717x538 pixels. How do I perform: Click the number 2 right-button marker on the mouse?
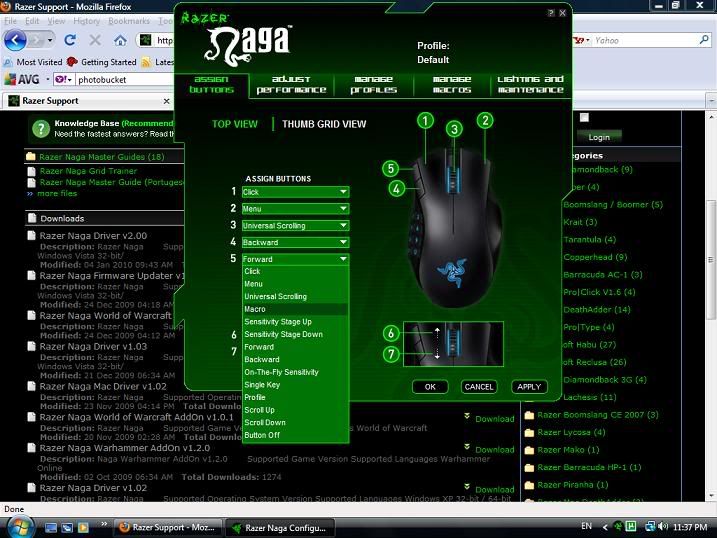pos(485,120)
